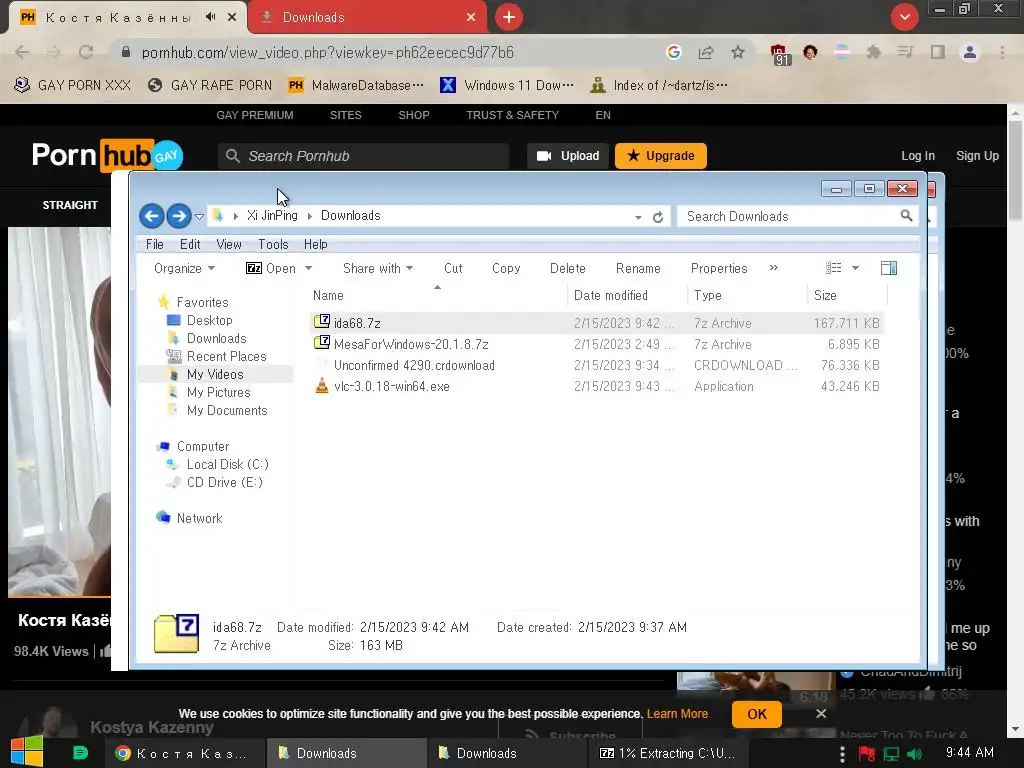Sort by Type column
The height and width of the screenshot is (768, 1024).
747,295
